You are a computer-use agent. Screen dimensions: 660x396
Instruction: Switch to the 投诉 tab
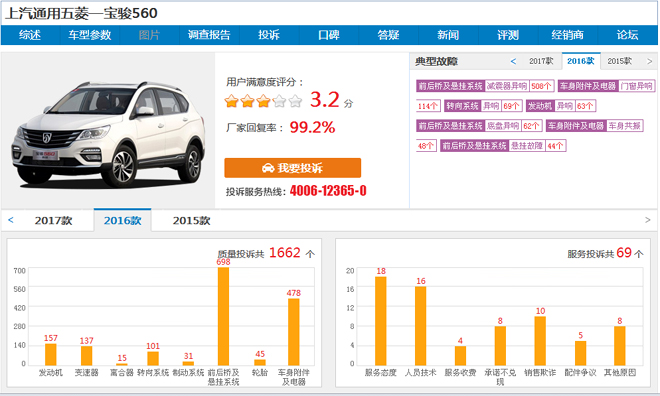click(269, 35)
